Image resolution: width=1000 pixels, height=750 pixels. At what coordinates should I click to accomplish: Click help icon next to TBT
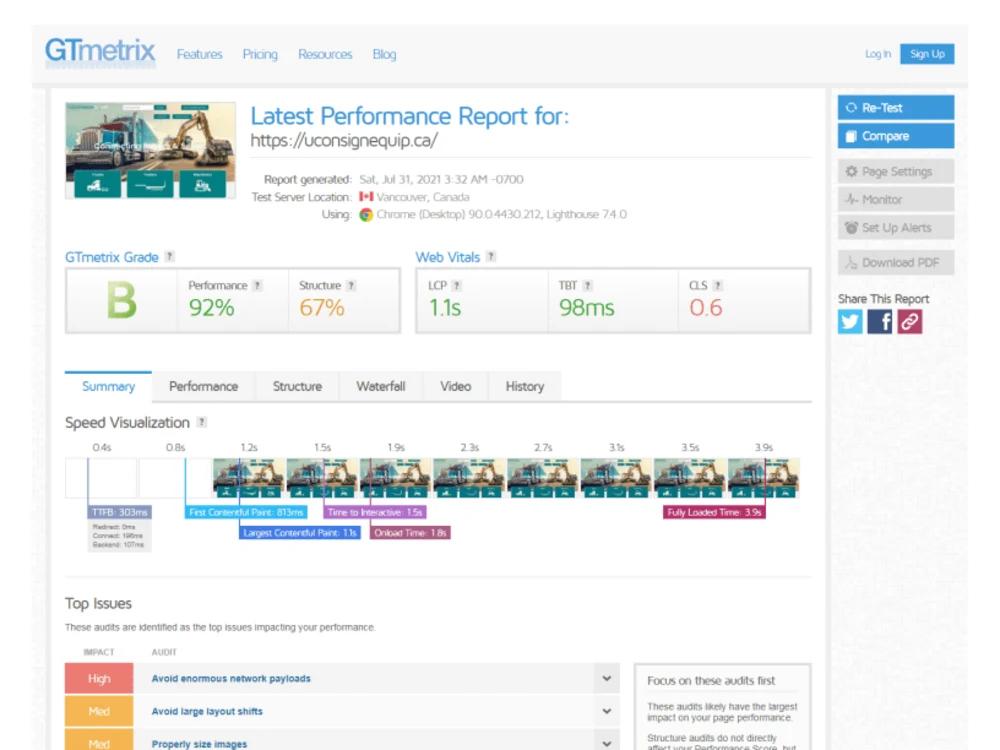(587, 286)
